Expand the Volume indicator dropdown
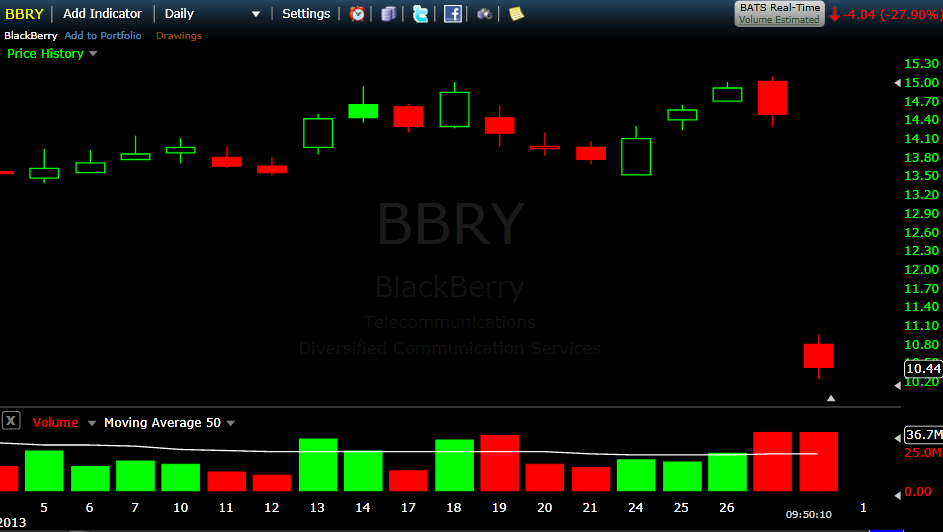Screen dimensions: 943x532 tap(92, 423)
